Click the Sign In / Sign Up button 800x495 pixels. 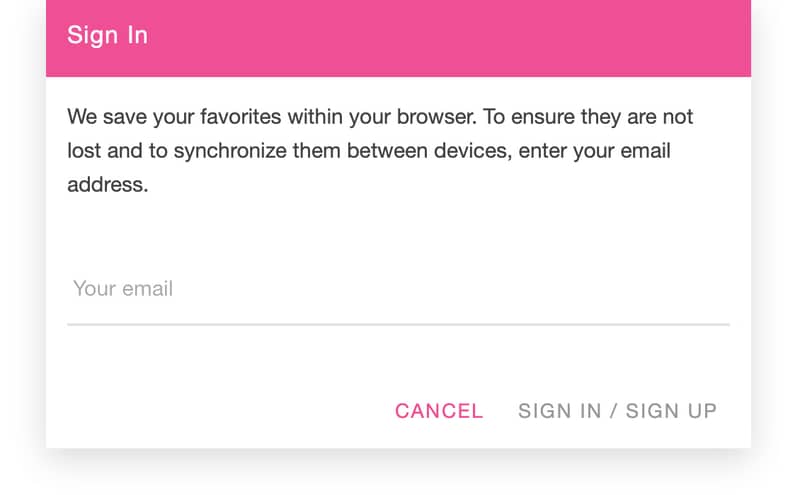[x=617, y=411]
